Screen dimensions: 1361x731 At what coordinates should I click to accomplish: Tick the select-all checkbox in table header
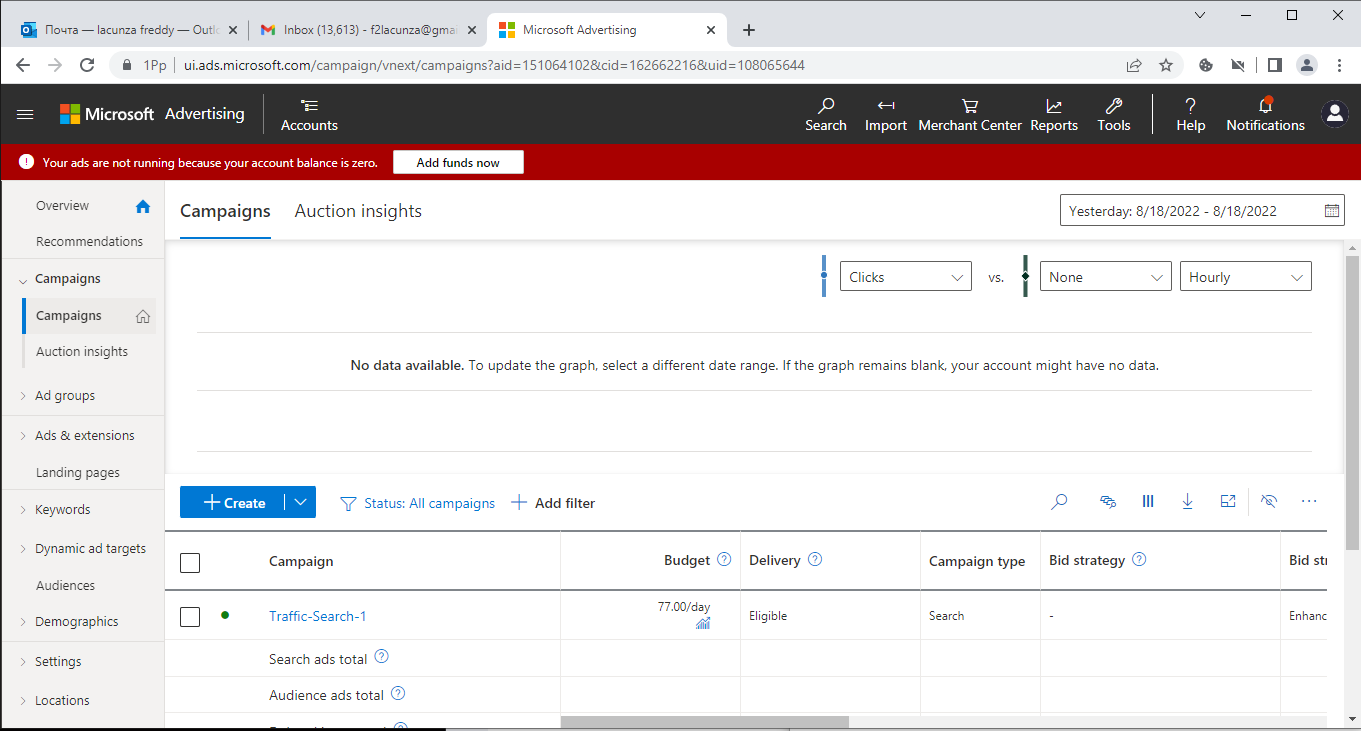click(190, 562)
